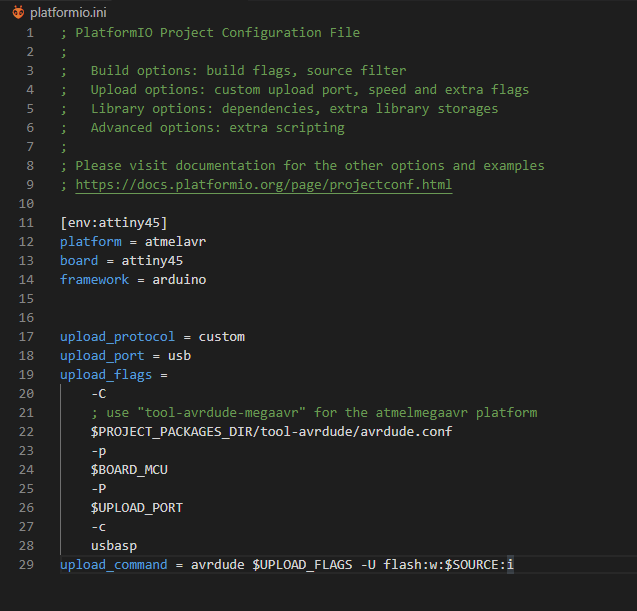Click the board key on line 12
The height and width of the screenshot is (611, 637).
(79, 261)
